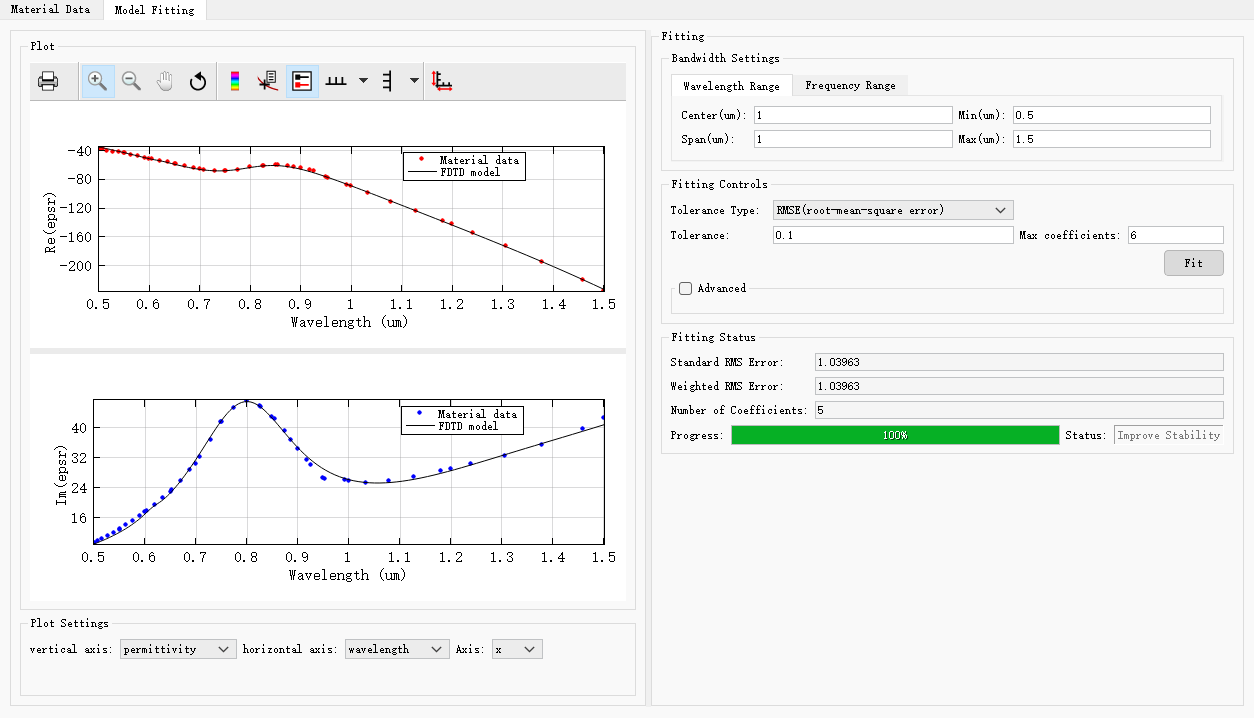
Task: Click the Center(um) input field
Action: pos(853,115)
